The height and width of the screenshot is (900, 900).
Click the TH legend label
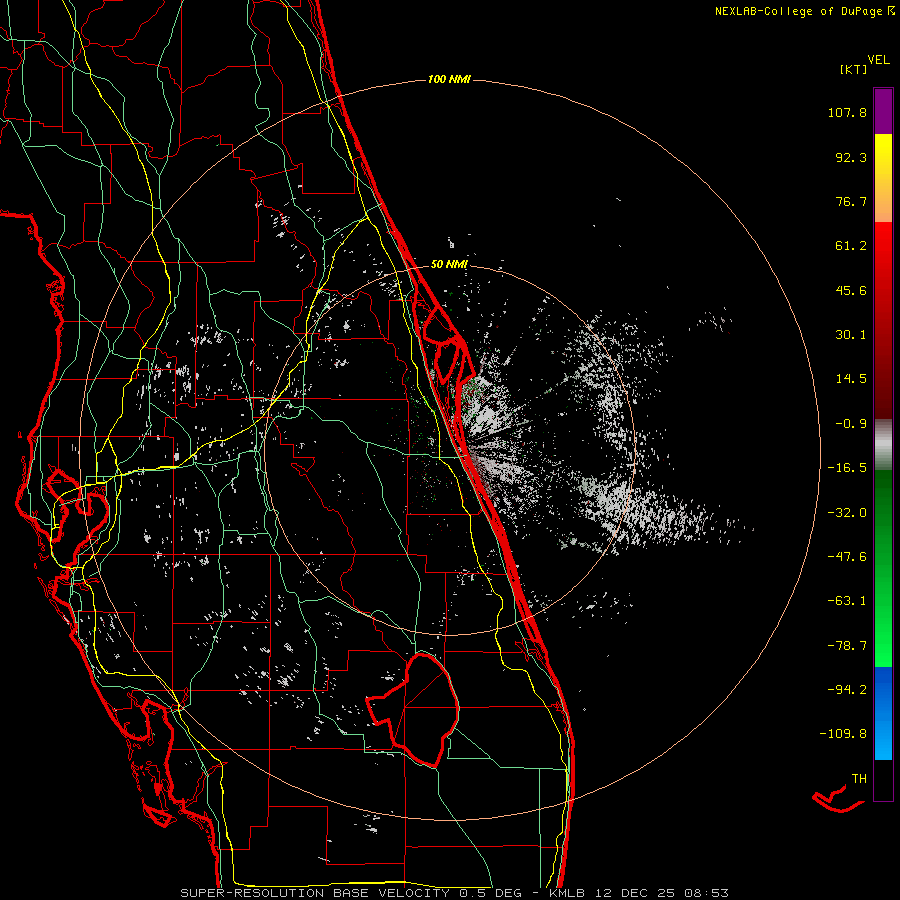pos(859,779)
